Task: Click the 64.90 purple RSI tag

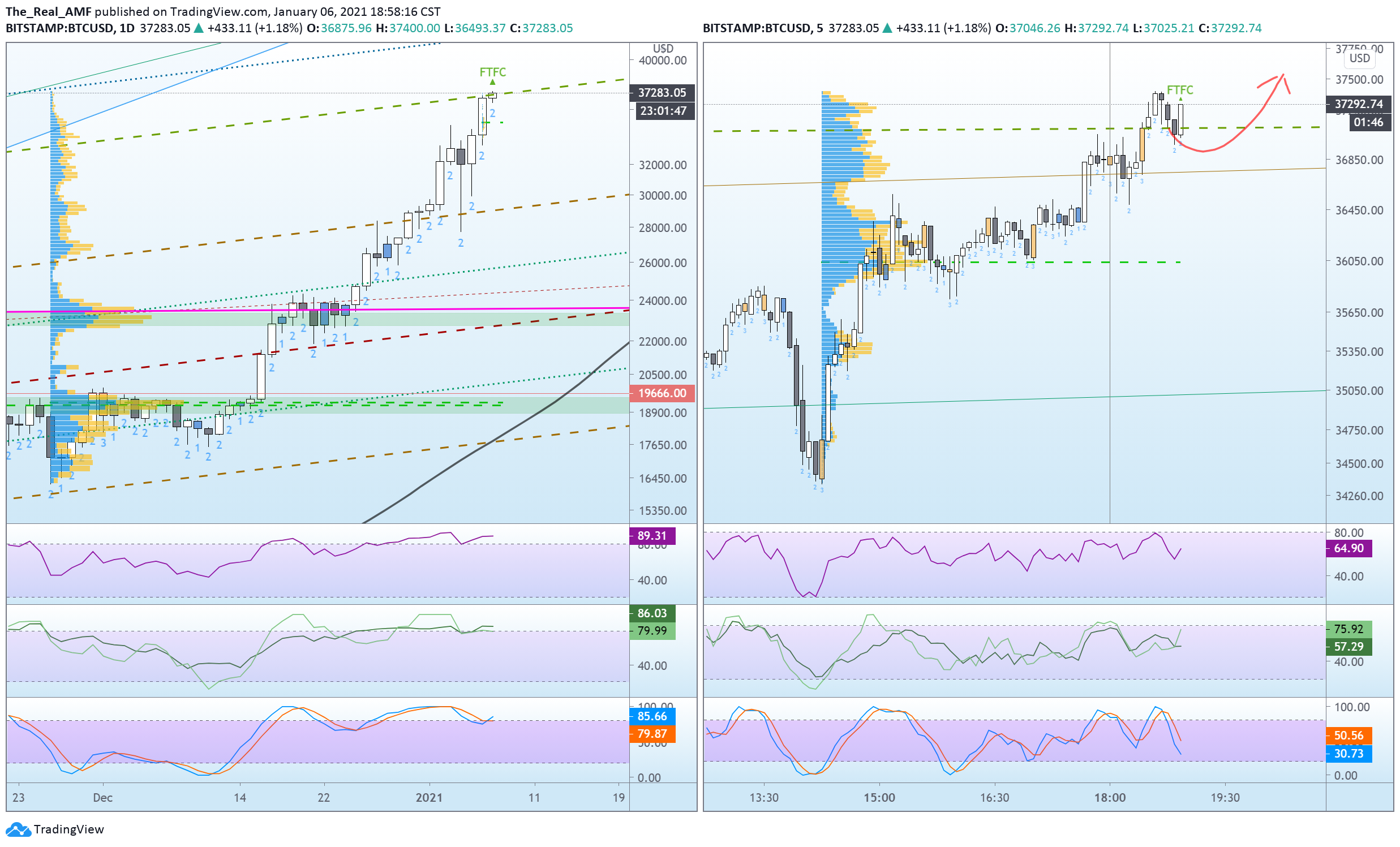Action: [x=1349, y=548]
